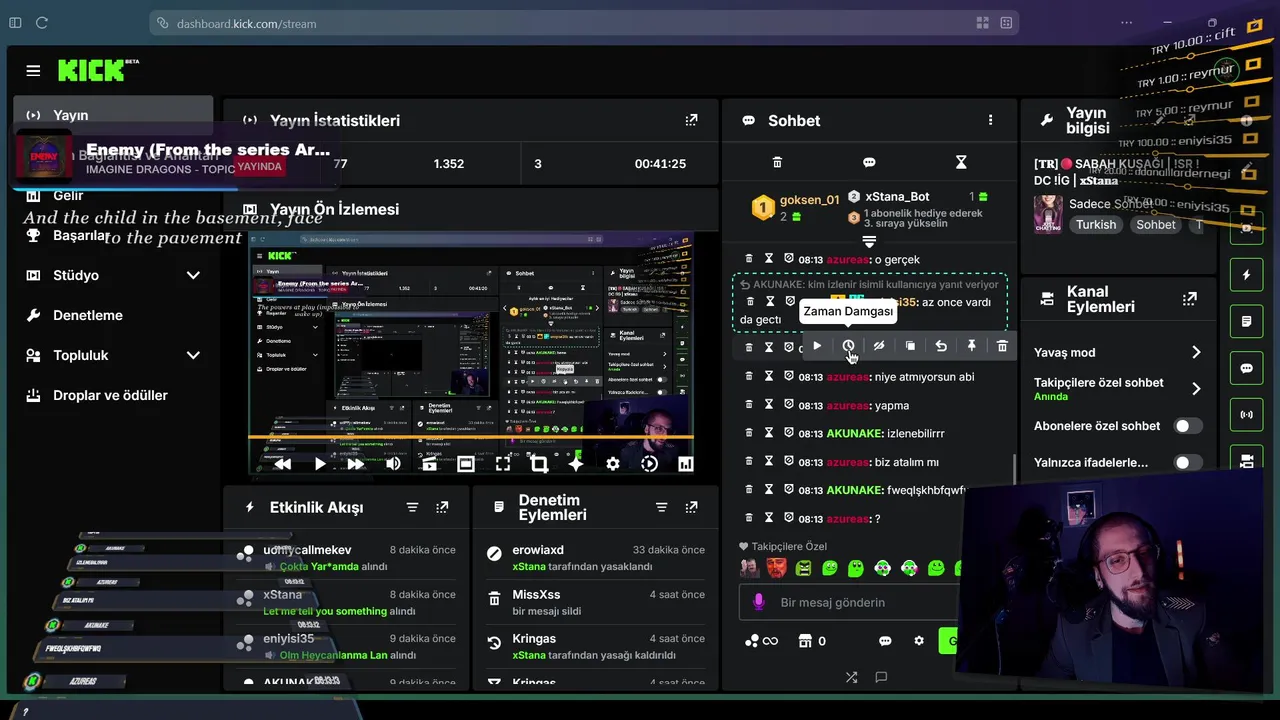
Task: Click username MissXss in Denetim Eylemleri
Action: (x=536, y=594)
